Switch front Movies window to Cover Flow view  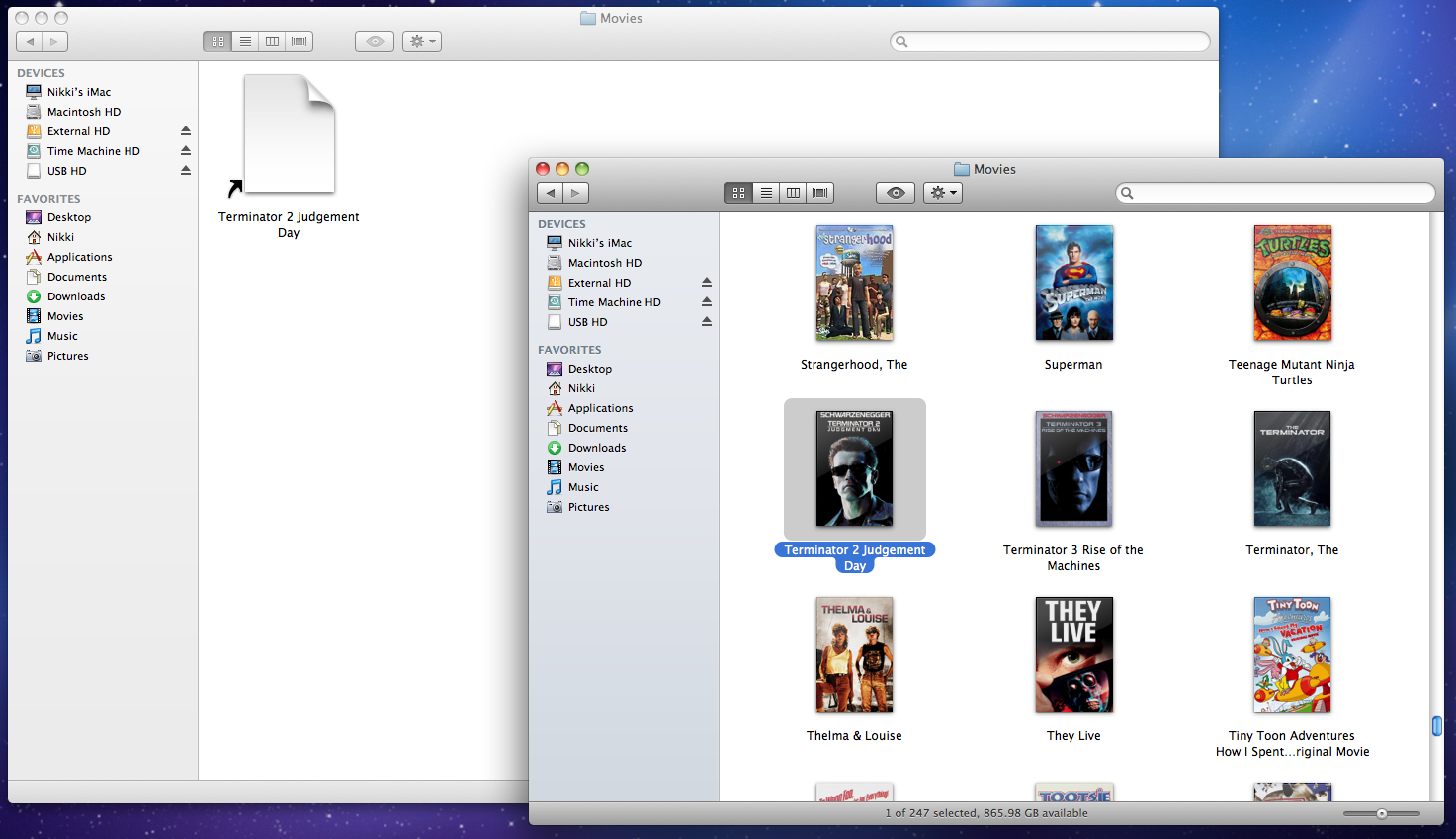pos(820,193)
